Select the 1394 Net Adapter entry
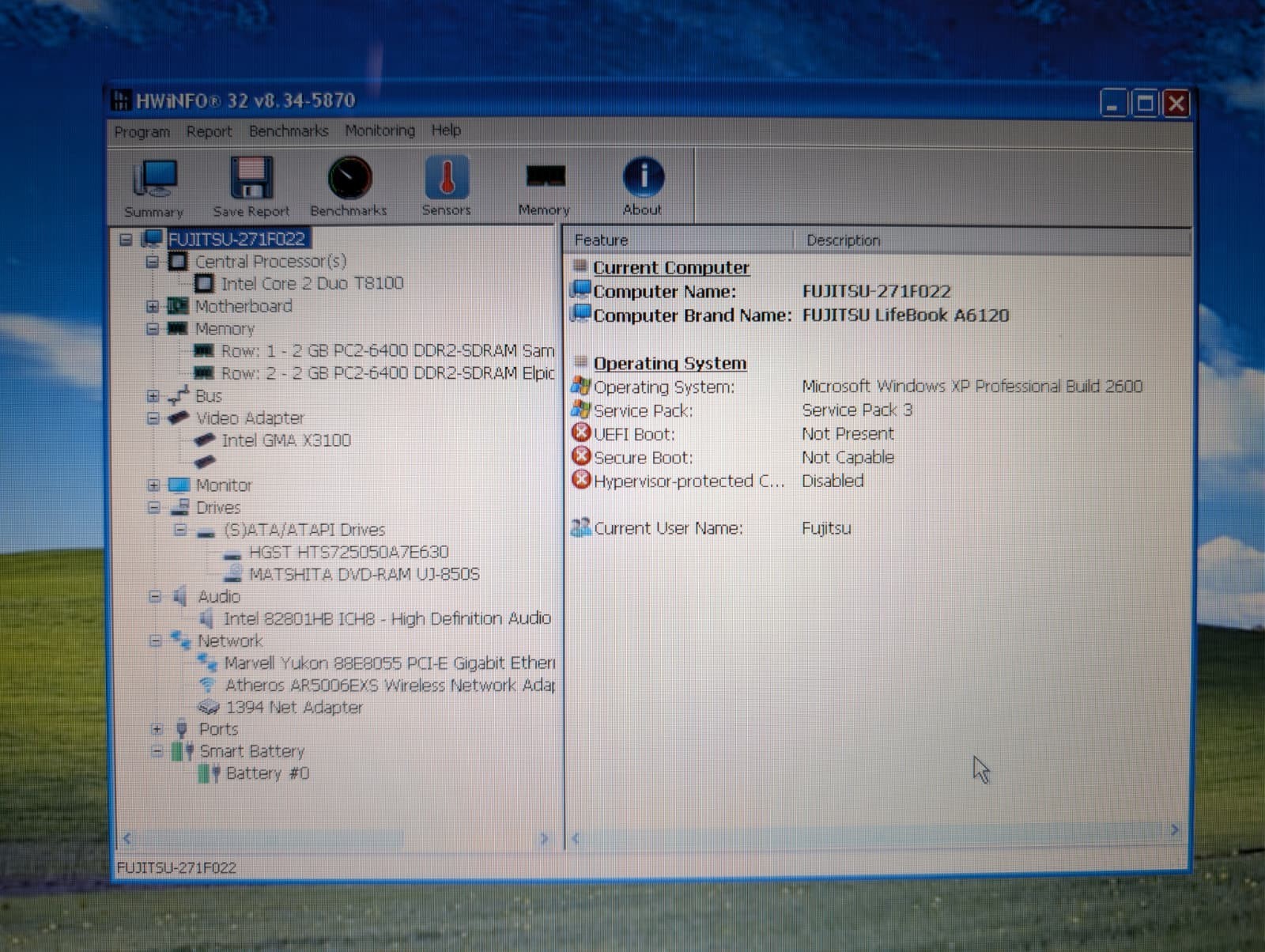This screenshot has height=952, width=1265. click(x=294, y=707)
